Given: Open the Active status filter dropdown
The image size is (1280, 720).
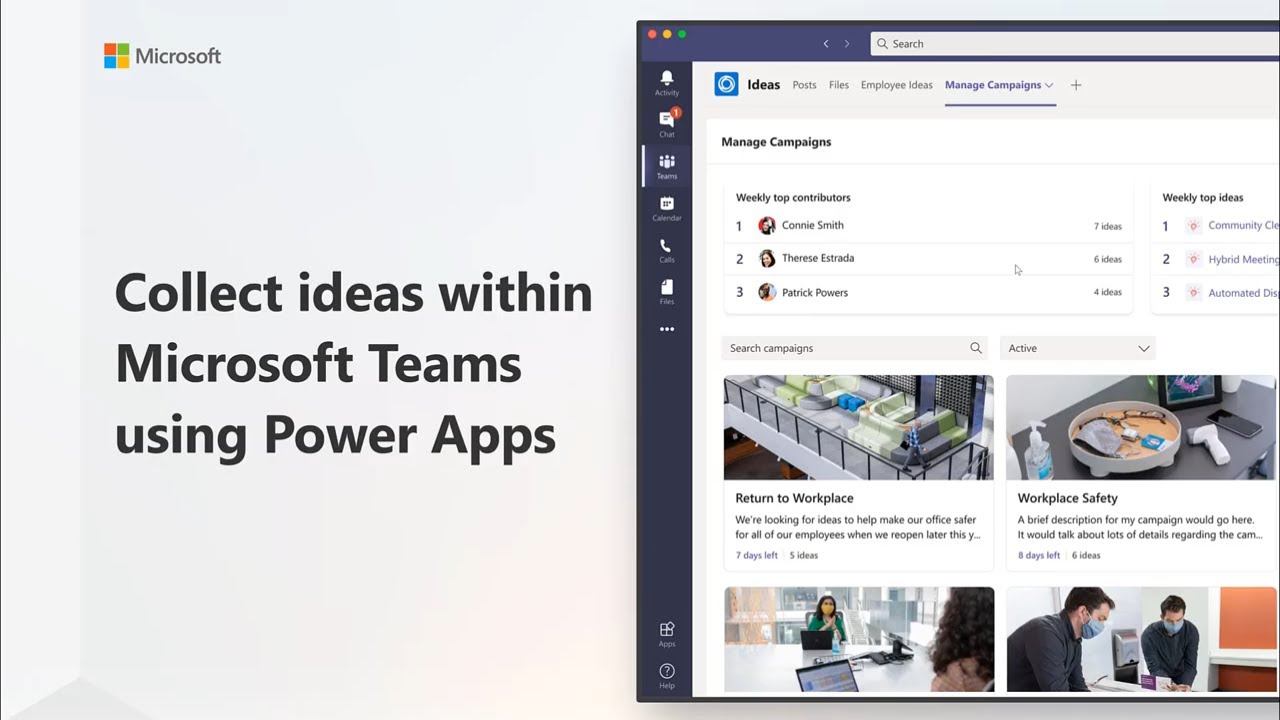Looking at the screenshot, I should click(1078, 348).
